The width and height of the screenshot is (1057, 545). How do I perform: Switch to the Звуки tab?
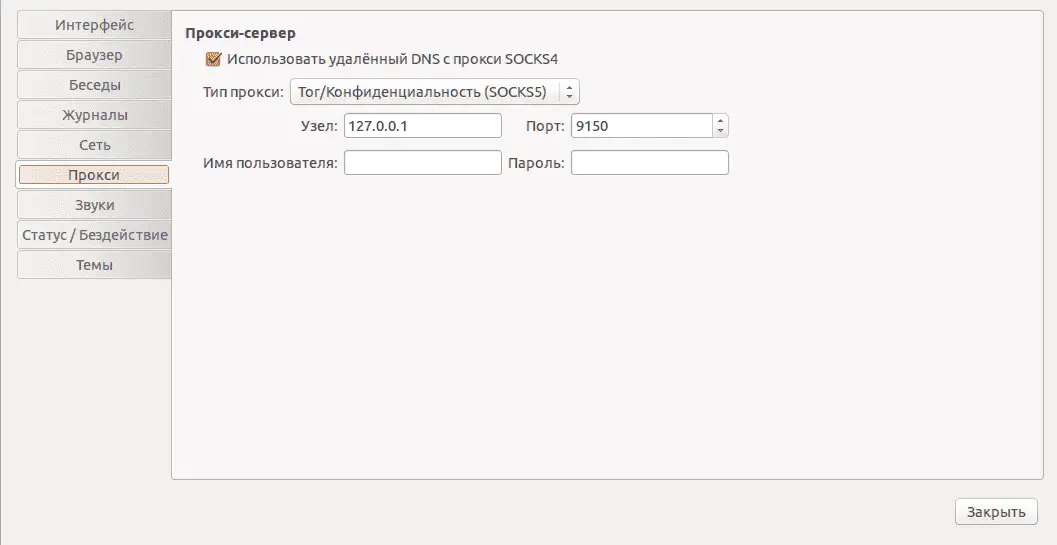click(x=94, y=205)
